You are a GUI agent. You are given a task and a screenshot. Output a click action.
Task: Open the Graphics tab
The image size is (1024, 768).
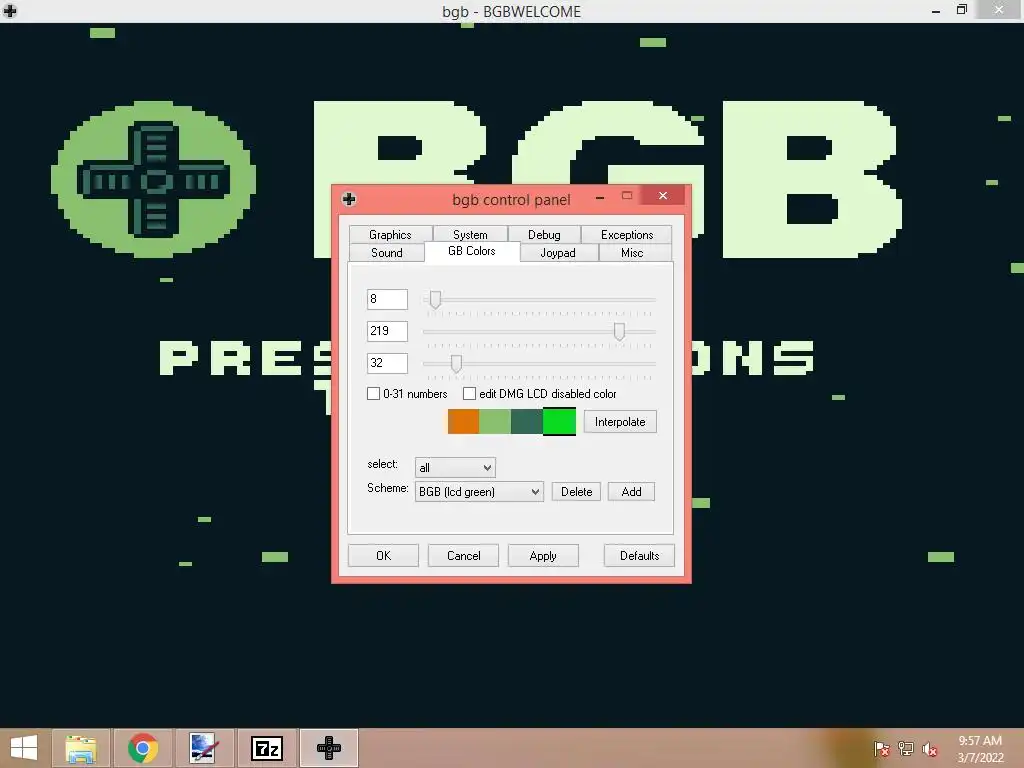click(391, 234)
